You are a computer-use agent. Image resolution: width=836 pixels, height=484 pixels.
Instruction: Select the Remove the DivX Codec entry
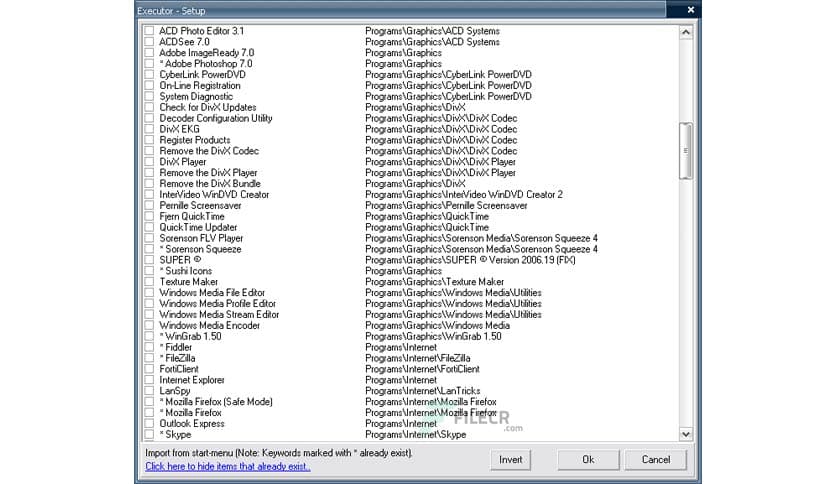(208, 151)
